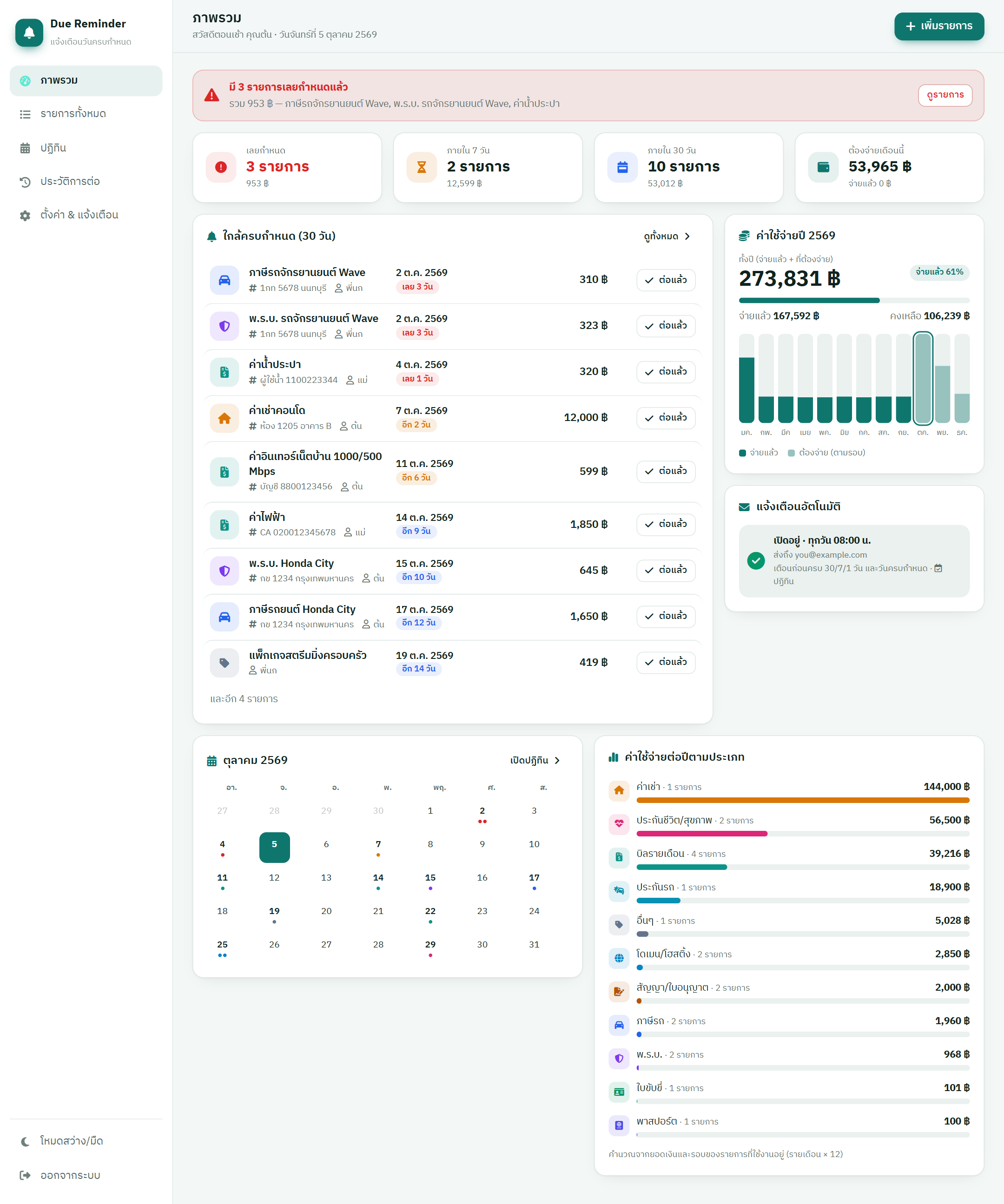The image size is (1004, 1204).
Task: Mark ค่าน้ำประปา as renewed with ต่อแล้ว
Action: click(x=666, y=372)
